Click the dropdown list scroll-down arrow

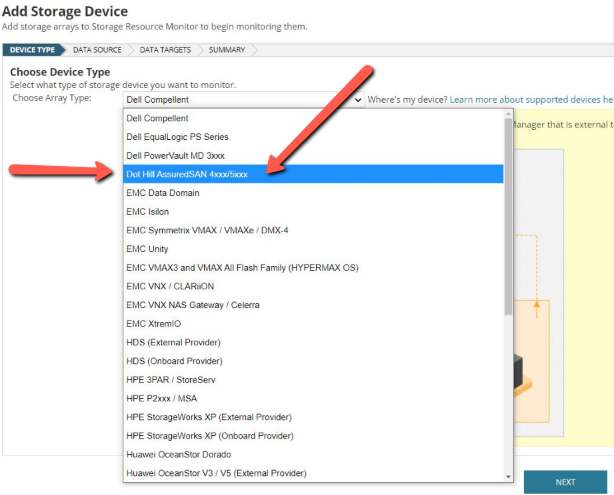click(508, 477)
